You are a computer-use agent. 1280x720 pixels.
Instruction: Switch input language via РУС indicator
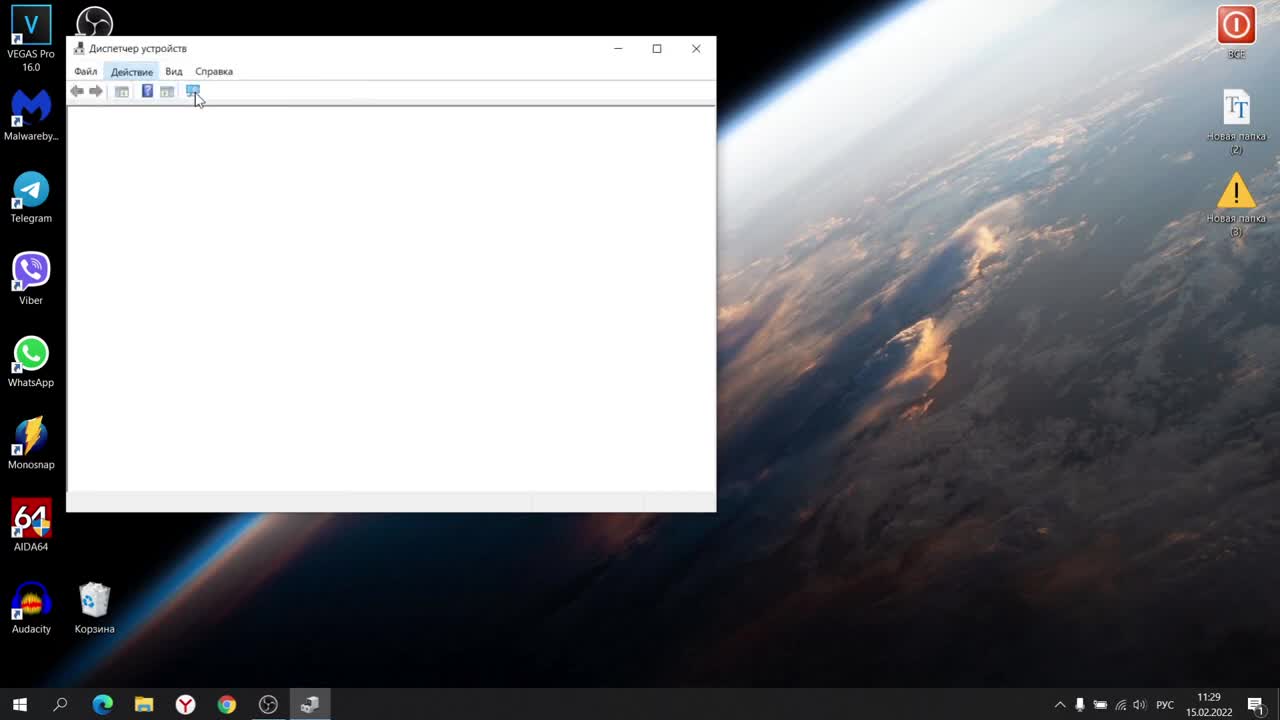(x=1165, y=705)
